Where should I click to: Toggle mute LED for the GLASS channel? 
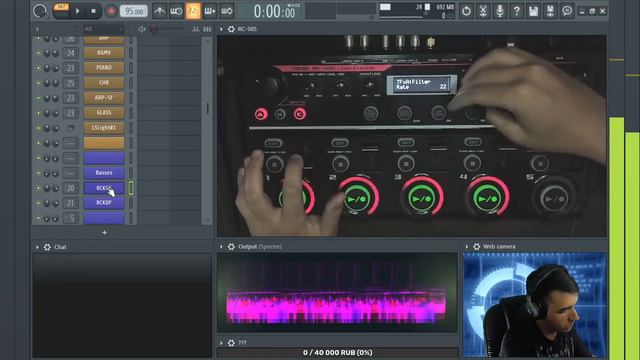tap(38, 113)
